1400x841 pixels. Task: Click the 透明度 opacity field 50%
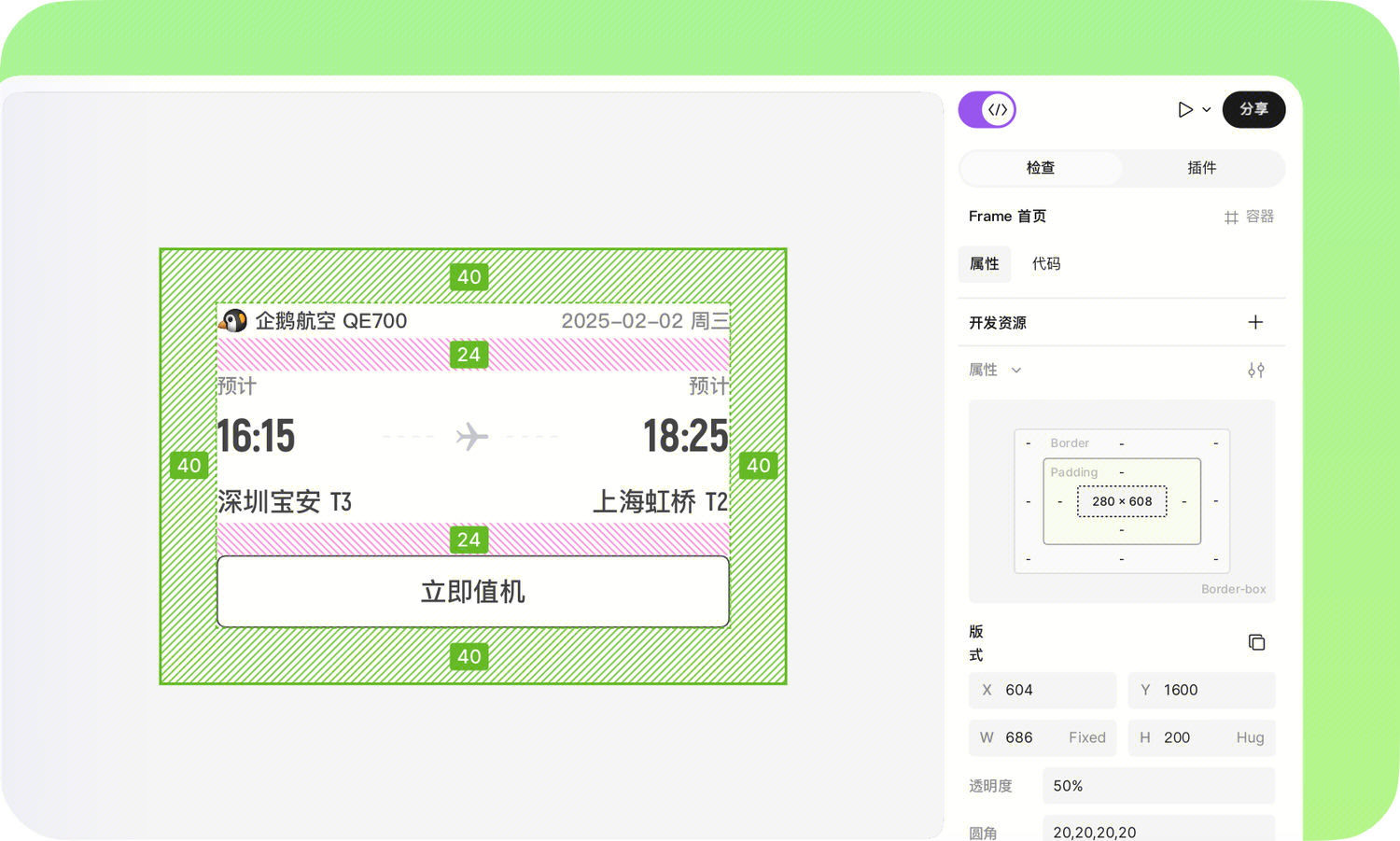[x=1158, y=786]
